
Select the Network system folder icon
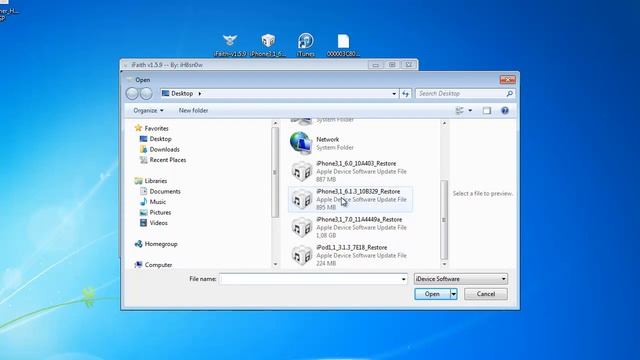coord(301,143)
